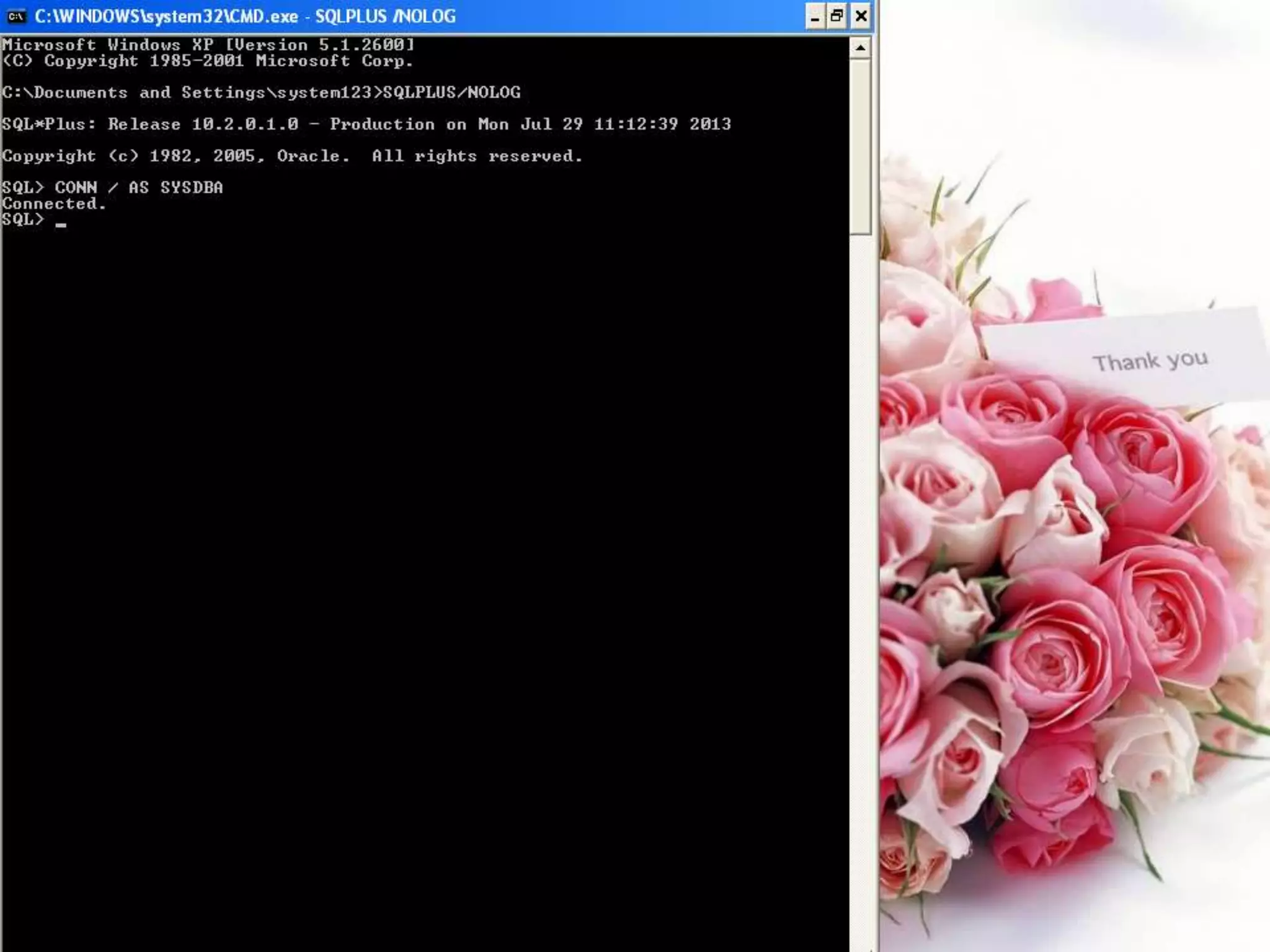Click the scroll up arrow
1270x952 pixels.
coord(860,48)
